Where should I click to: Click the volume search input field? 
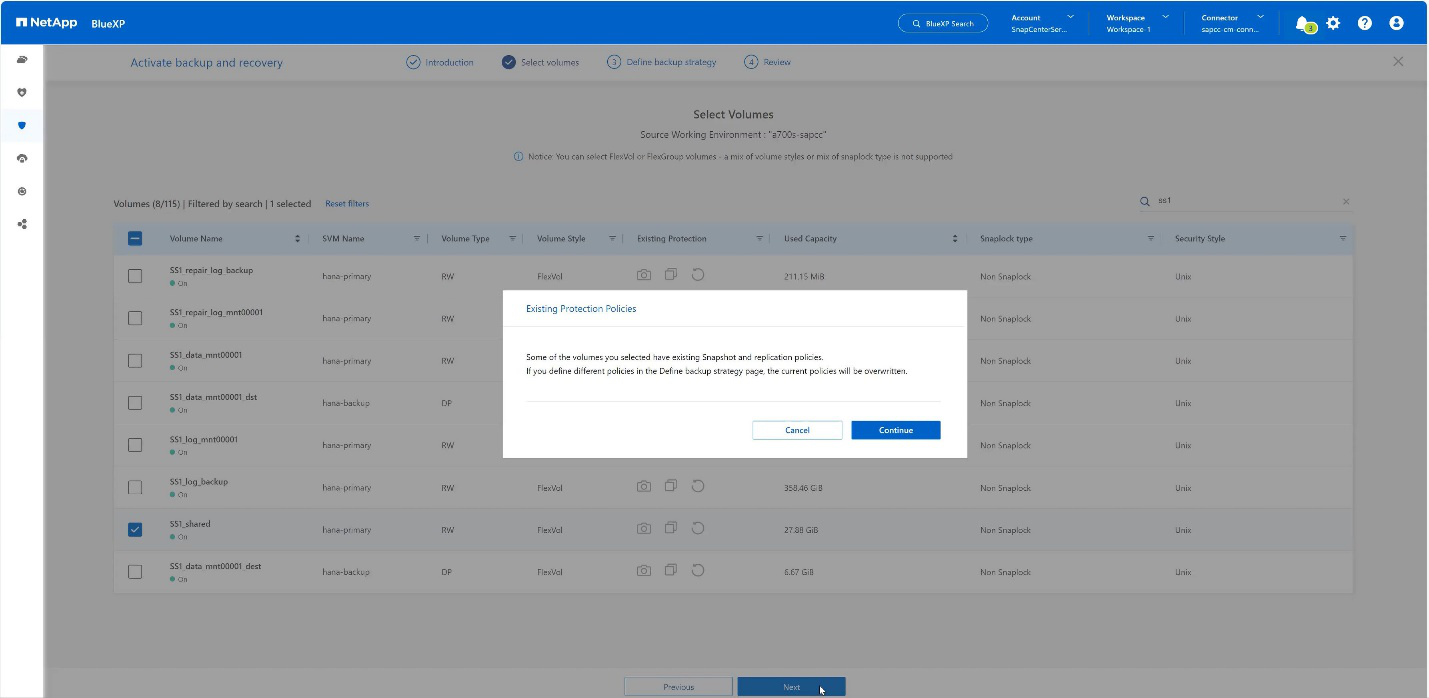(1245, 201)
